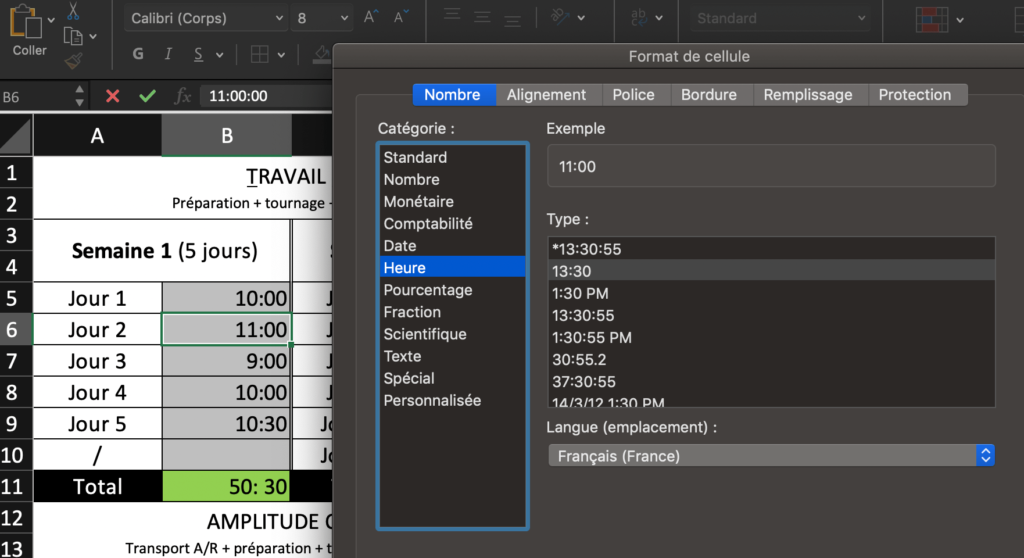Select cell B5 containing 10:00
This screenshot has width=1024, height=558.
[x=227, y=298]
